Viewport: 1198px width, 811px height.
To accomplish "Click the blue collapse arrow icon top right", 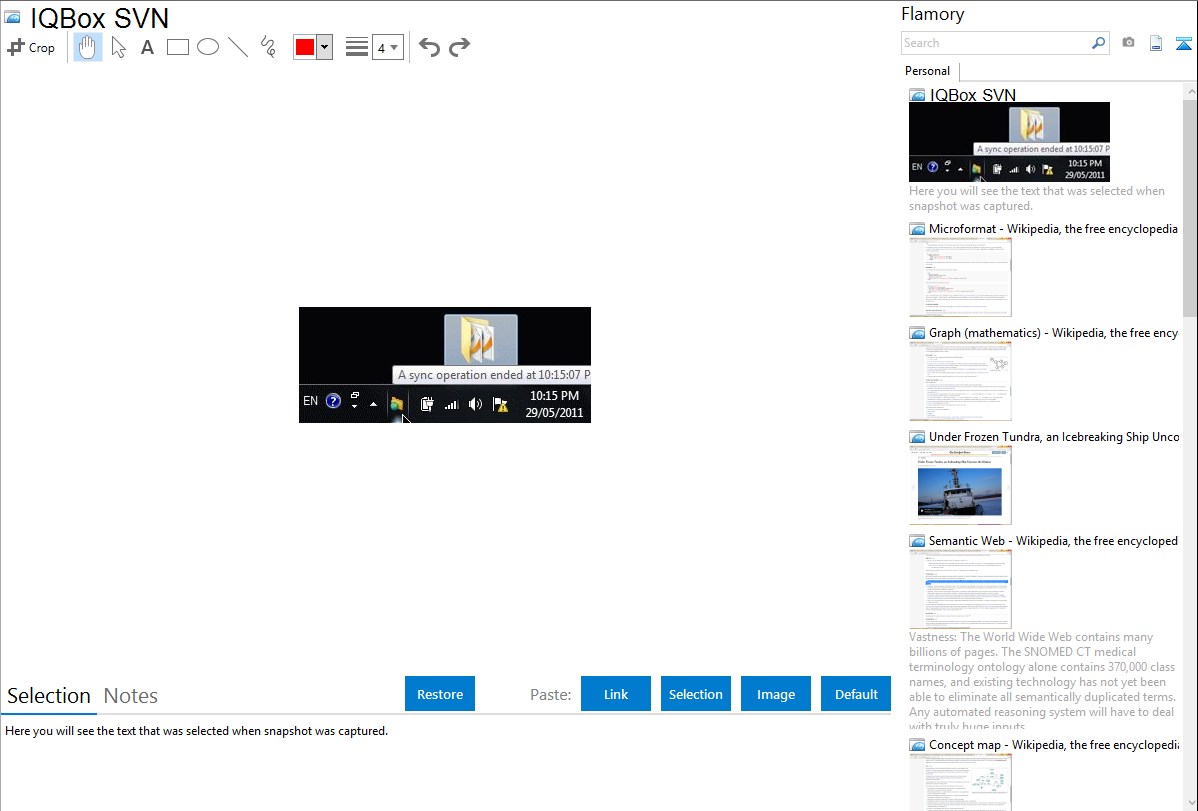I will [1183, 43].
